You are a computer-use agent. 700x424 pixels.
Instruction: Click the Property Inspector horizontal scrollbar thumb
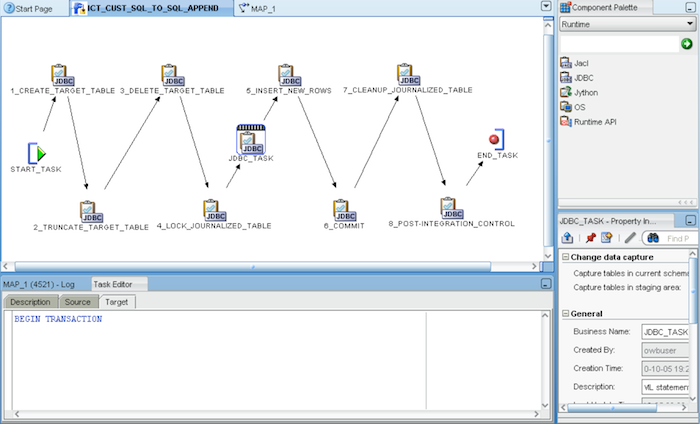click(x=612, y=407)
